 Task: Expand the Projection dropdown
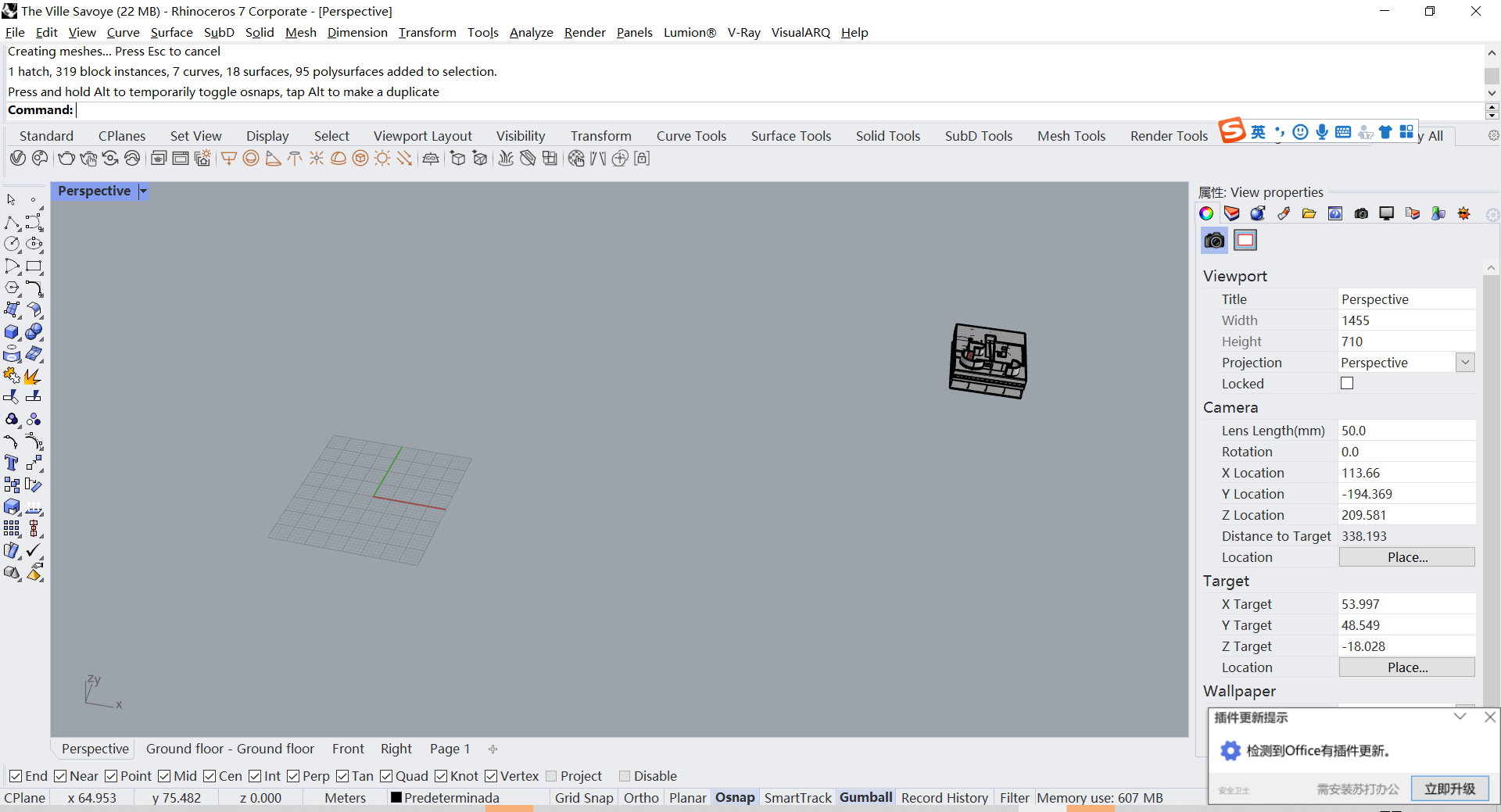coord(1466,362)
